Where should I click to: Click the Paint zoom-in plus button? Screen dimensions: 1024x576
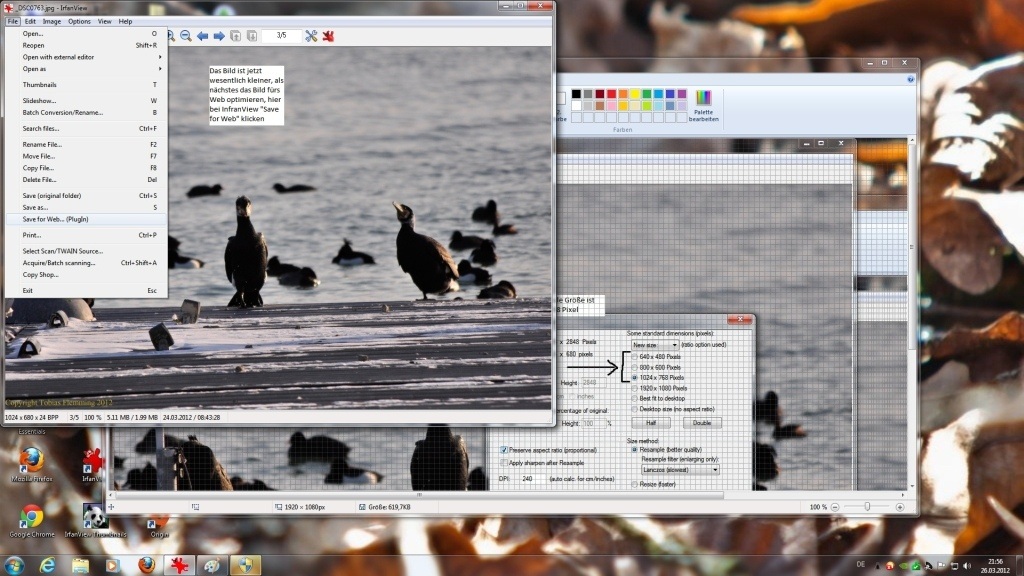point(900,507)
